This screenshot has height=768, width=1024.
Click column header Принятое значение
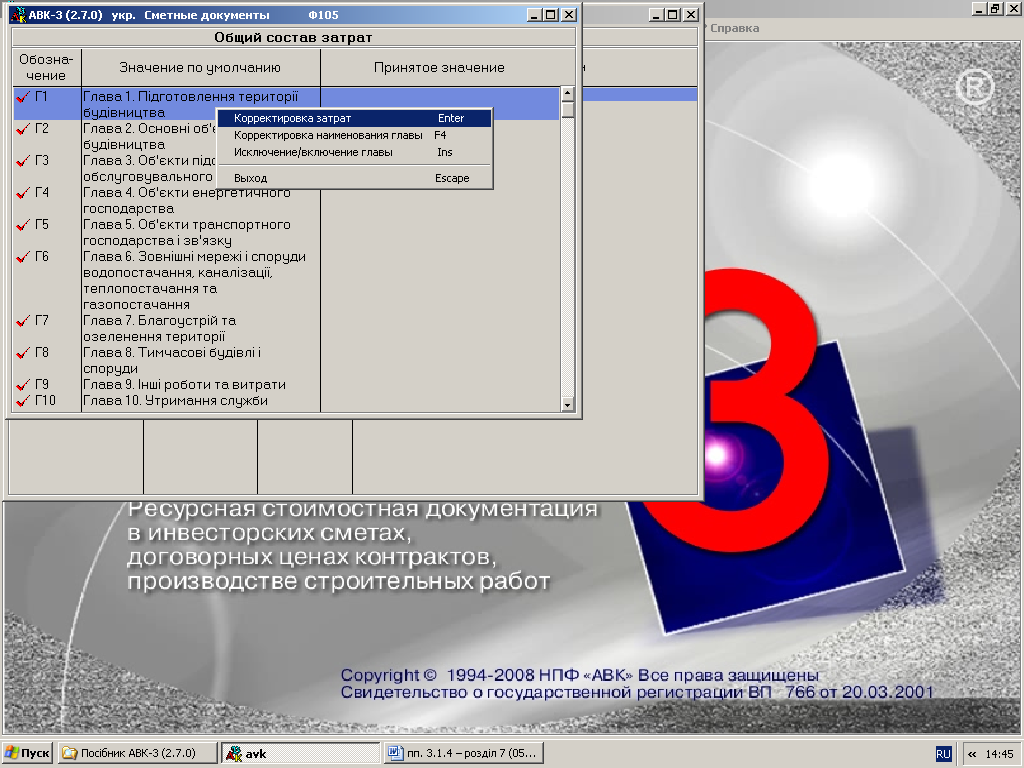click(x=440, y=67)
